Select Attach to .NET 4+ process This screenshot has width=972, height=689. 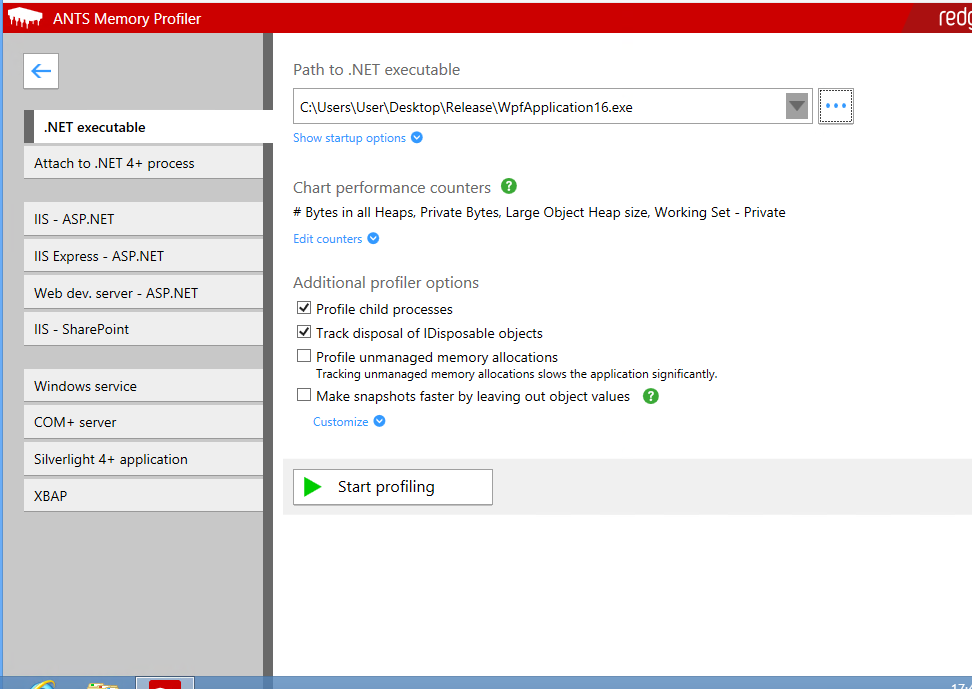[143, 163]
